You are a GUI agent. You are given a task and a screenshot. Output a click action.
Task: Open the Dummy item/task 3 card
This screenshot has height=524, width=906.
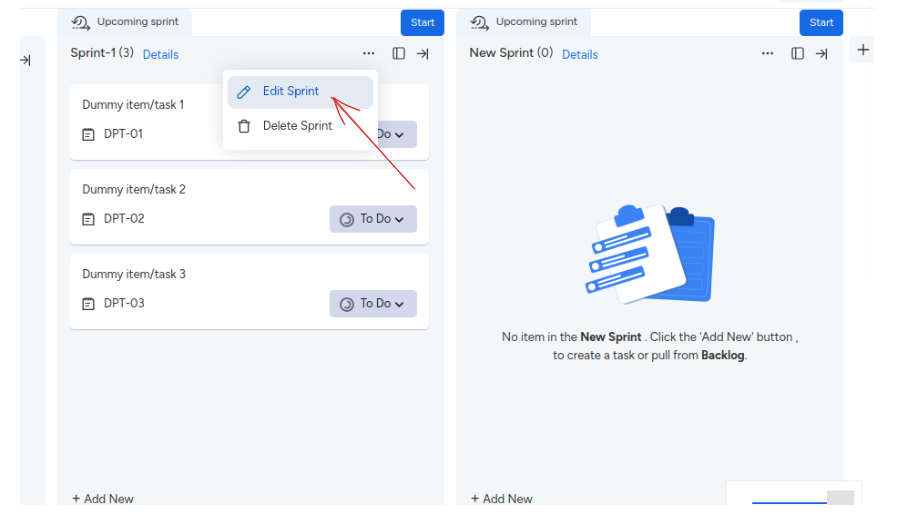134,274
